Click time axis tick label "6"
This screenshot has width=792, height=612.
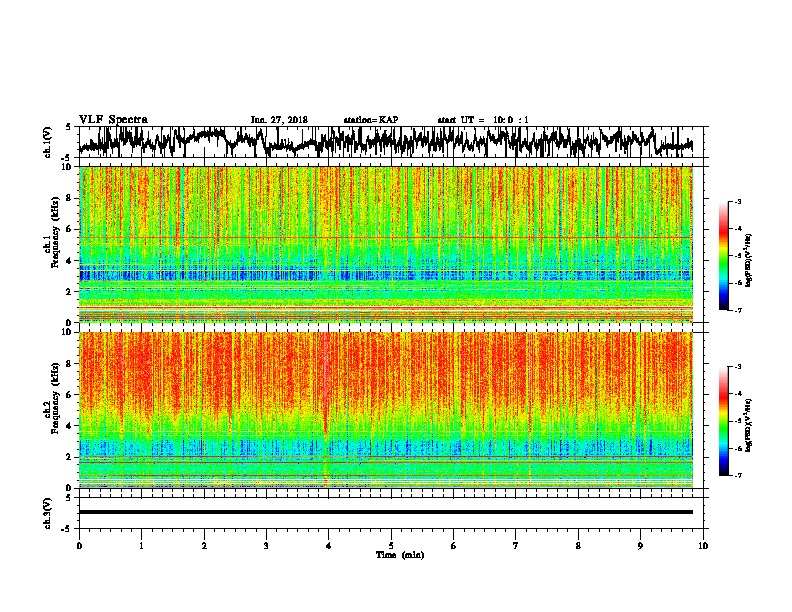454,546
